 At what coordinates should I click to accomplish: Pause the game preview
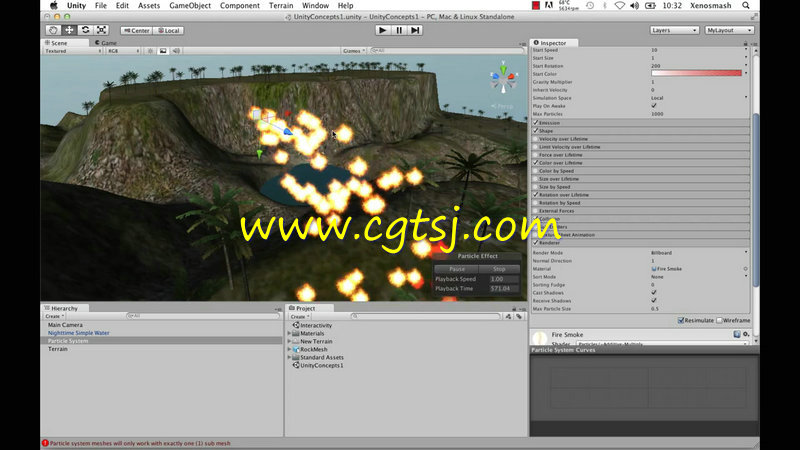(399, 30)
